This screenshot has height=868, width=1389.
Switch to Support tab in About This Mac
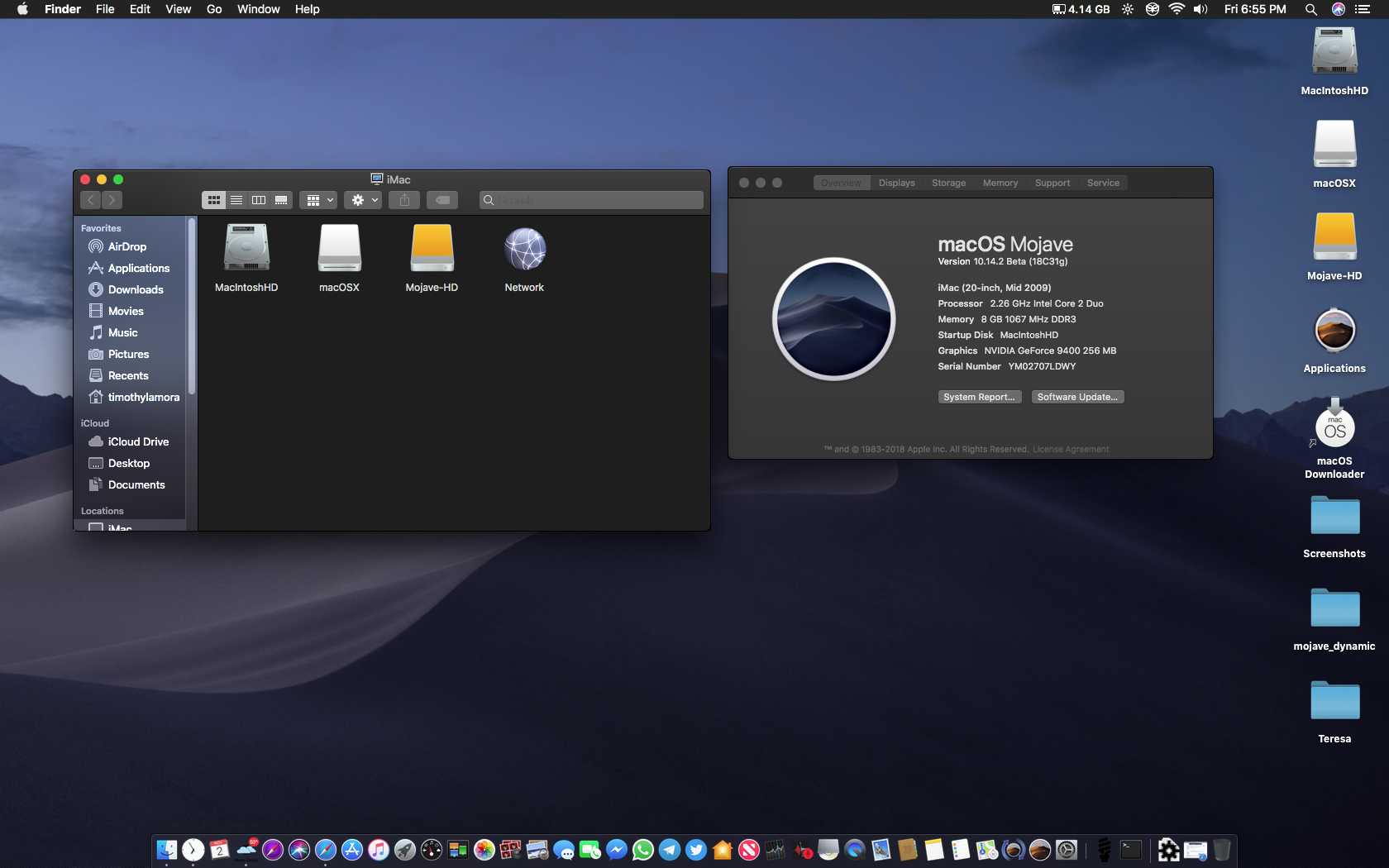[1052, 183]
